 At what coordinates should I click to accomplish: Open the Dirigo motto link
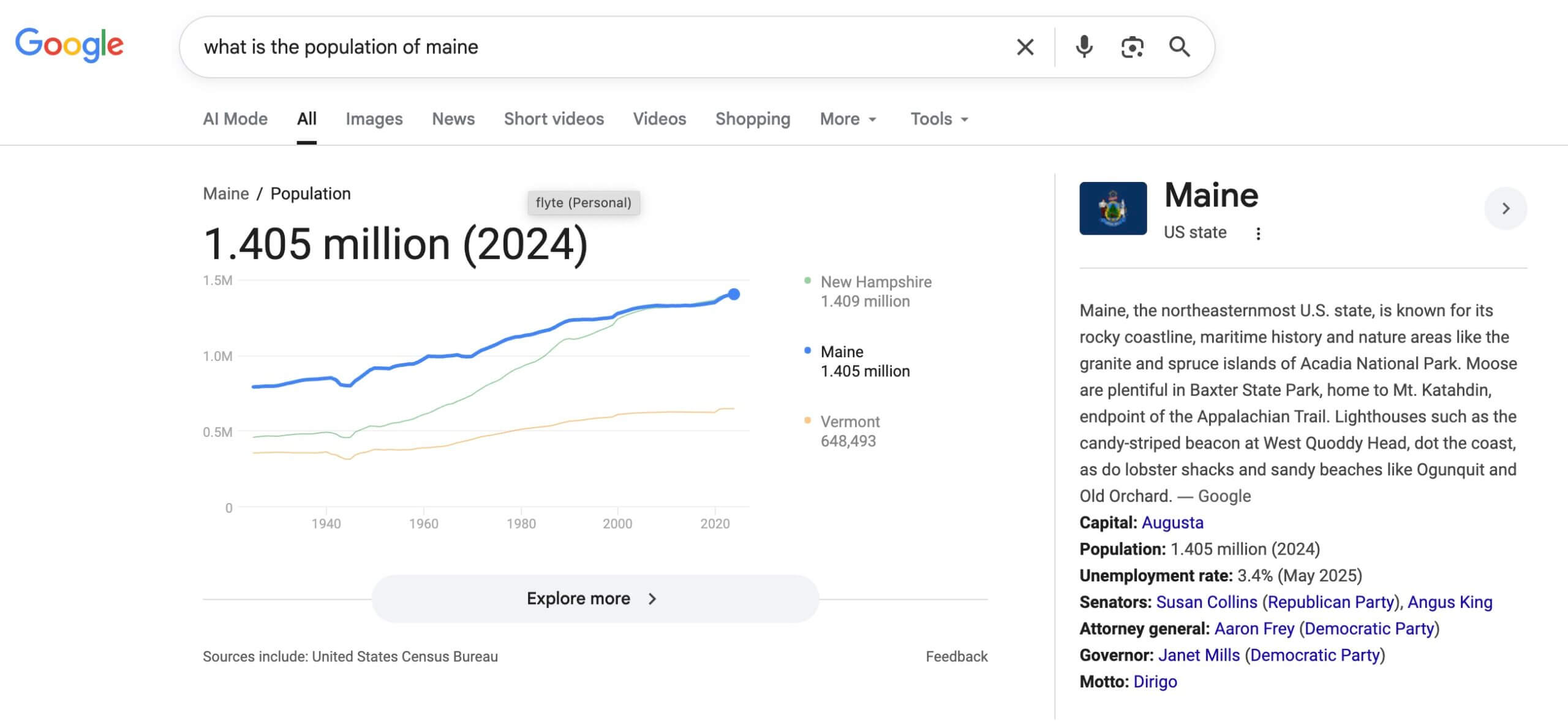(x=1155, y=682)
